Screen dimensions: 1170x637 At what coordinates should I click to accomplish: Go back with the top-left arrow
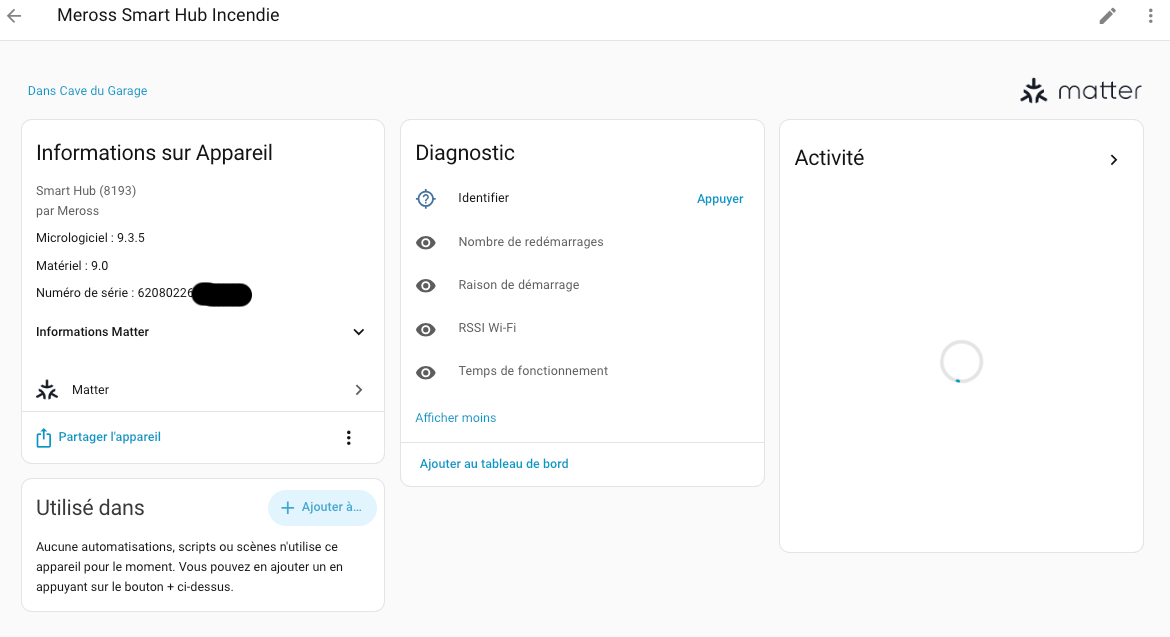(x=14, y=16)
